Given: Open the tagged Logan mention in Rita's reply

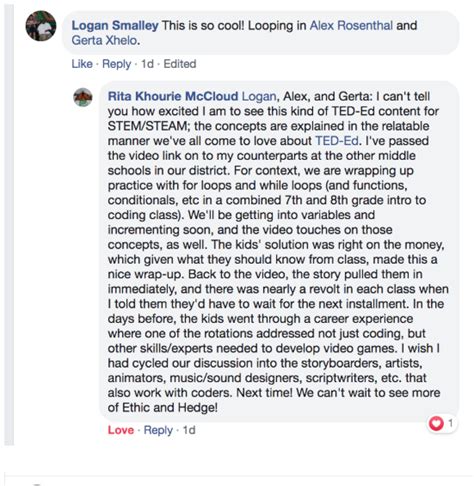Looking at the screenshot, I should tap(259, 96).
